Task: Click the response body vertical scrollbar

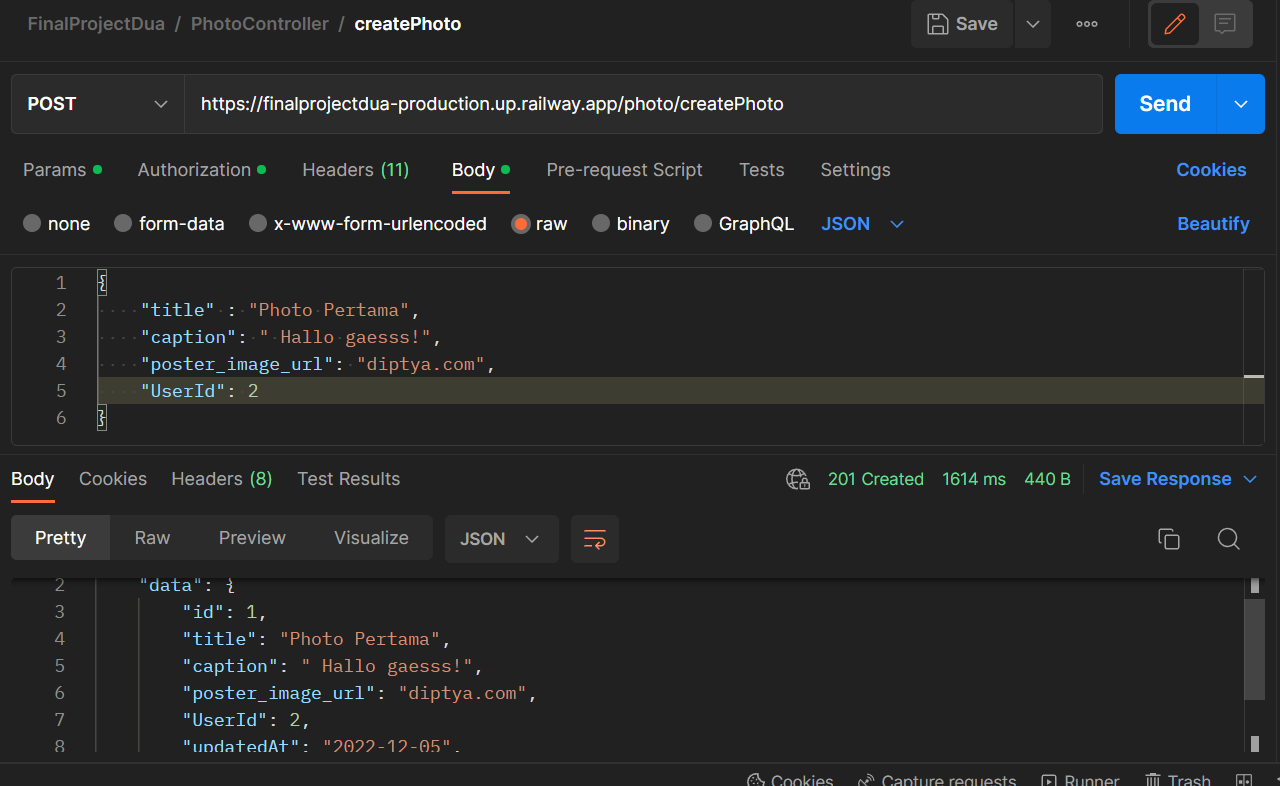Action: [1254, 650]
